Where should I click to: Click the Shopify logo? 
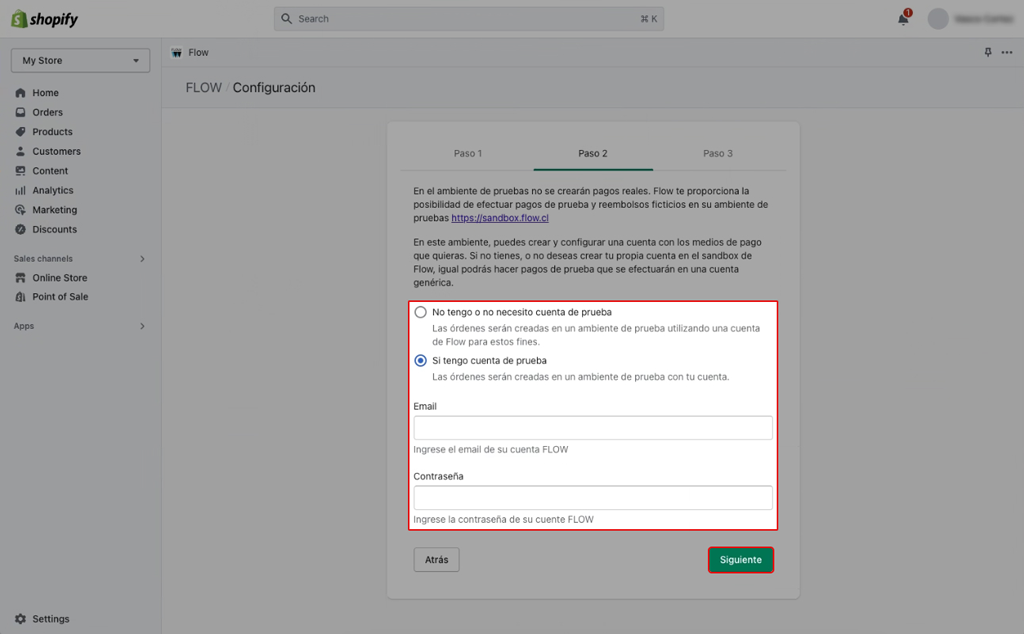(44, 19)
